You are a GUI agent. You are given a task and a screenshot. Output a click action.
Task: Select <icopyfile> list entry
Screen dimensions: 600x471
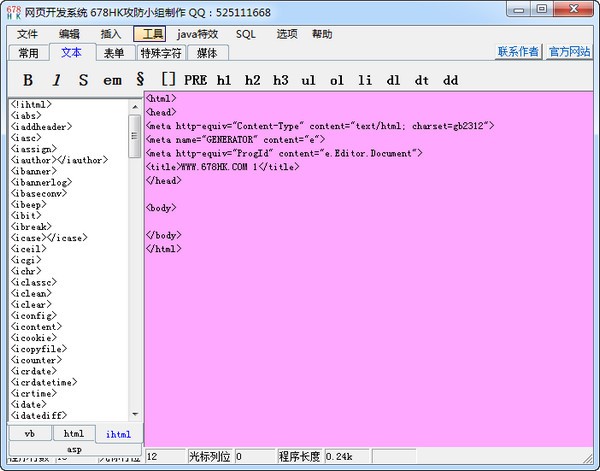(39, 349)
